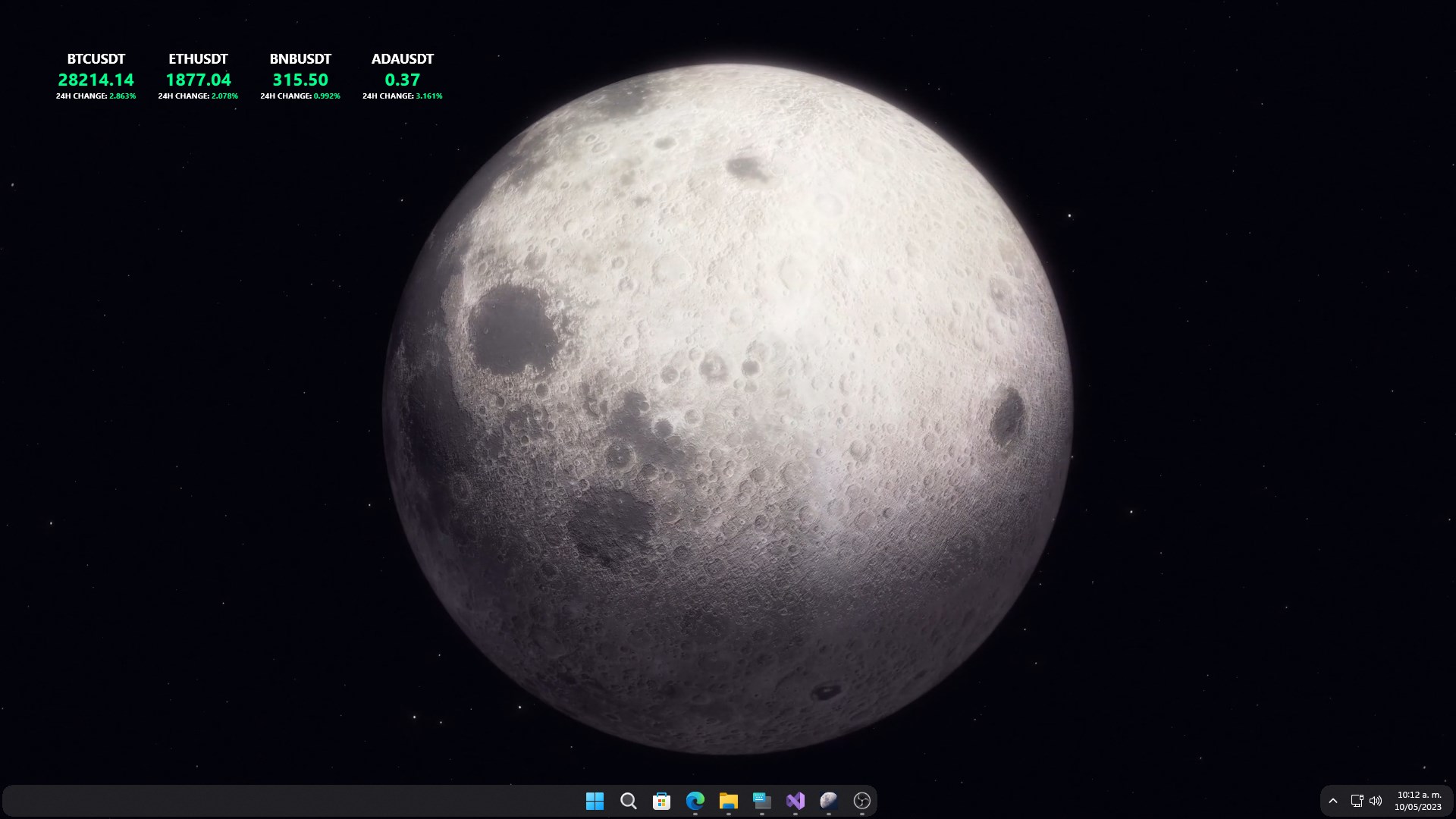Mute system volume via the speaker icon
The image size is (1456, 819).
[1376, 800]
